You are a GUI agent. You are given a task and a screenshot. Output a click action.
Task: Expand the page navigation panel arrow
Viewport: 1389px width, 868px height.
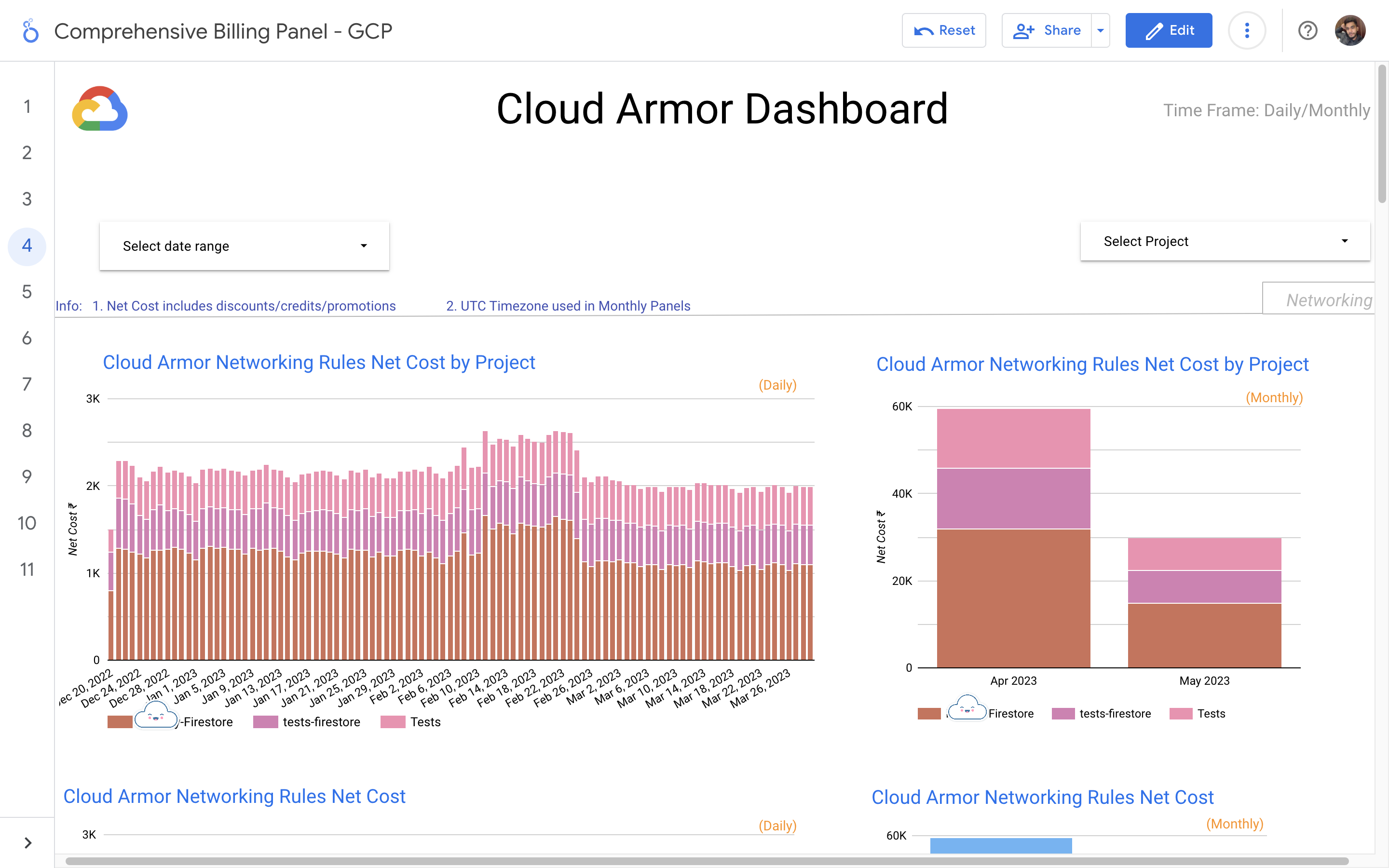point(27,842)
